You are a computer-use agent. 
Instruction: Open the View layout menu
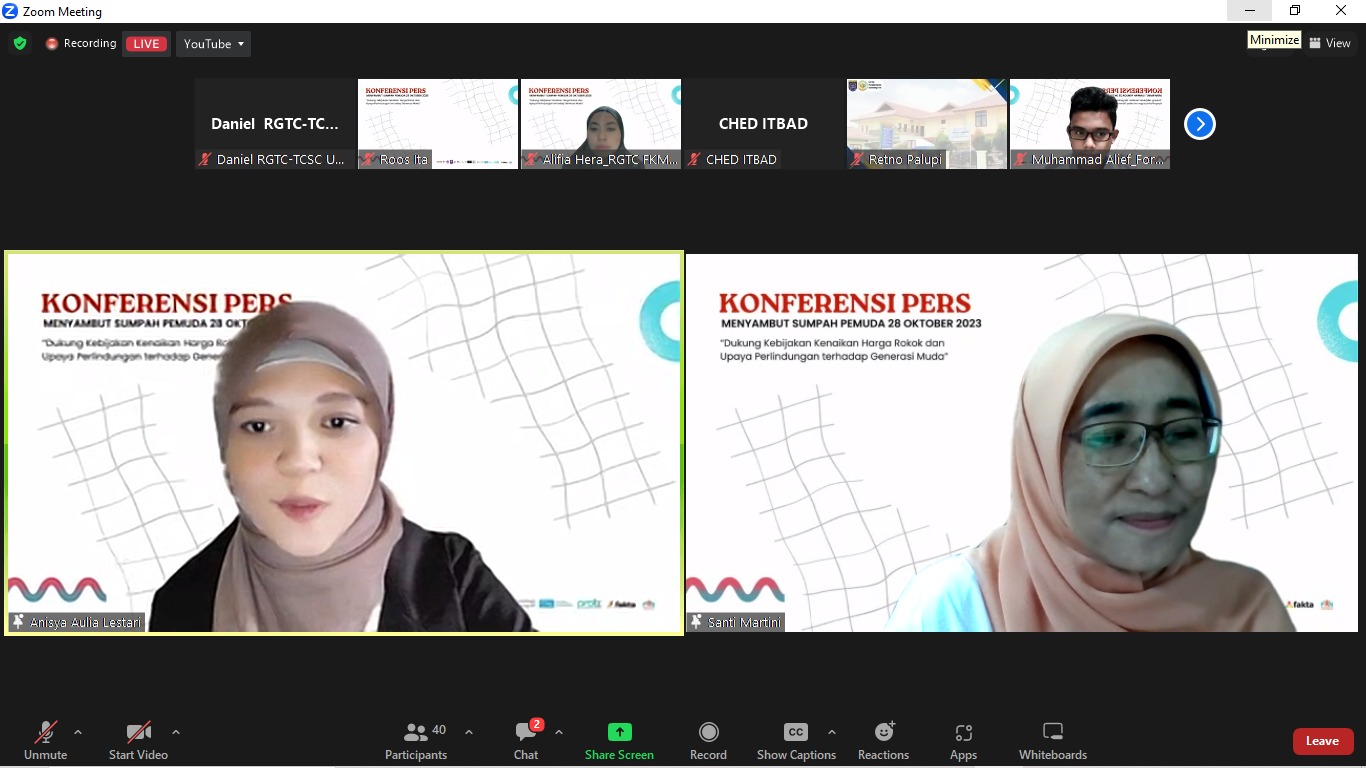click(1330, 43)
